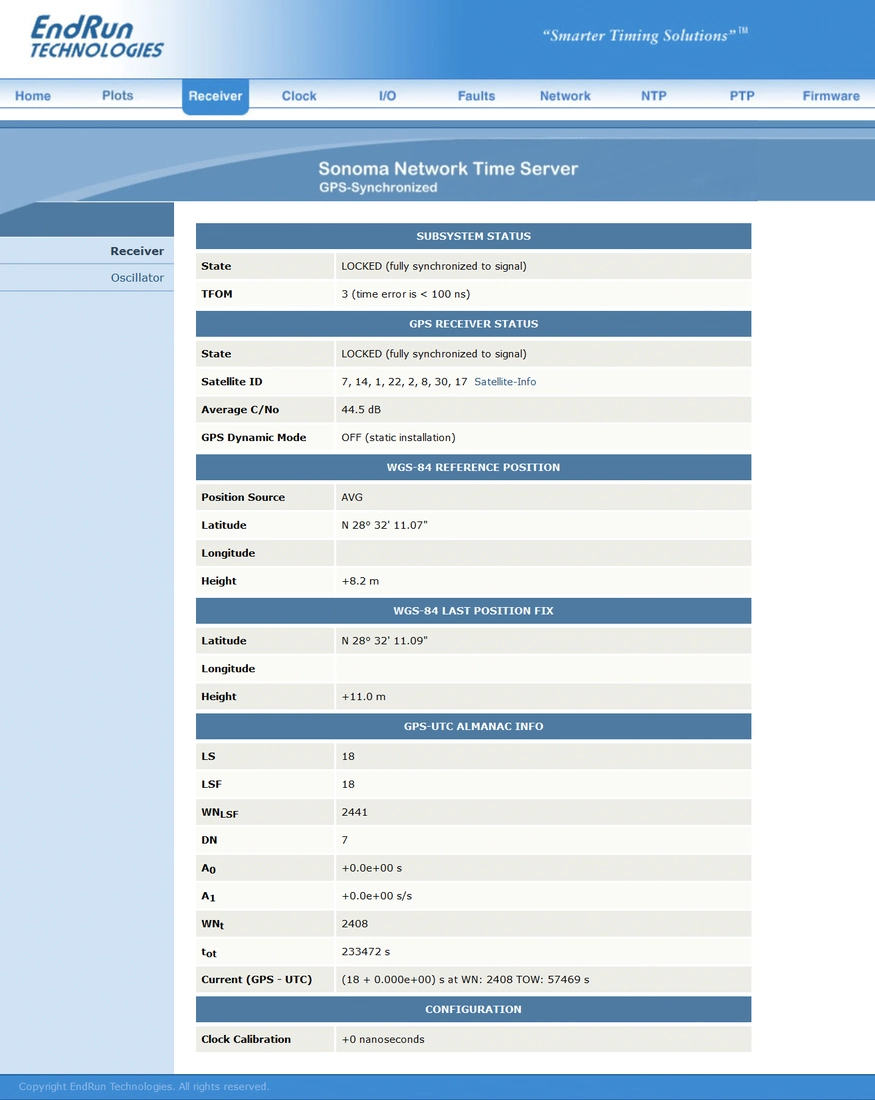The width and height of the screenshot is (875, 1100).
Task: Switch to the NTP tab
Action: click(653, 96)
